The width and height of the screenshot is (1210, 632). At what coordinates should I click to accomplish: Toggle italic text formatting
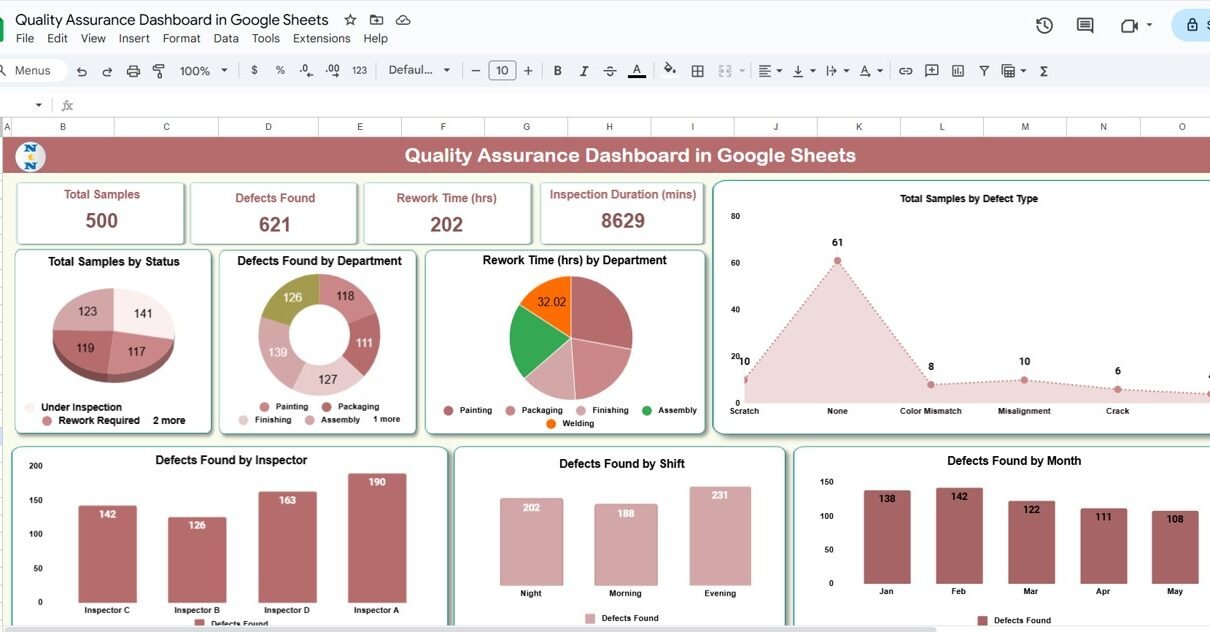(584, 71)
